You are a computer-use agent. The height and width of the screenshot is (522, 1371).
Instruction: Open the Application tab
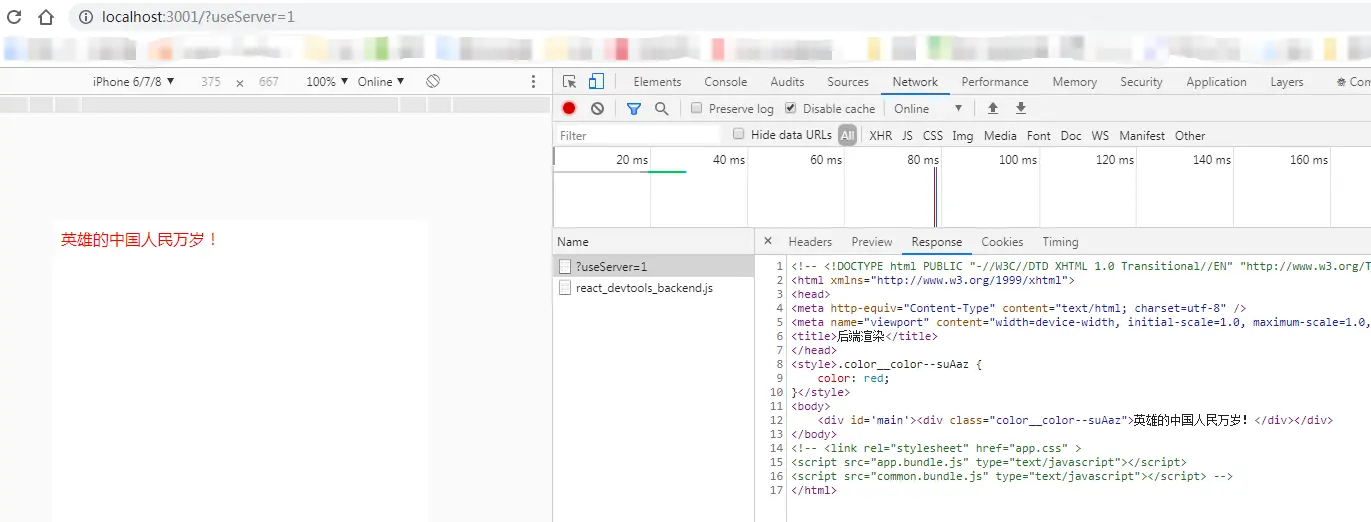1216,82
